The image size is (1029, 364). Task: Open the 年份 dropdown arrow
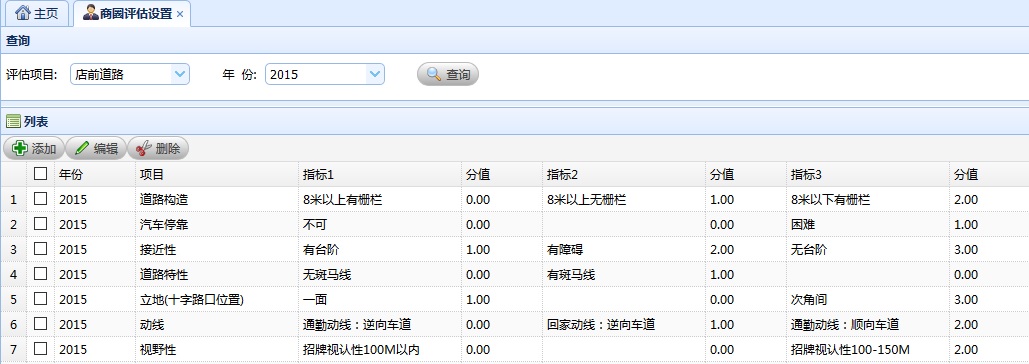375,74
